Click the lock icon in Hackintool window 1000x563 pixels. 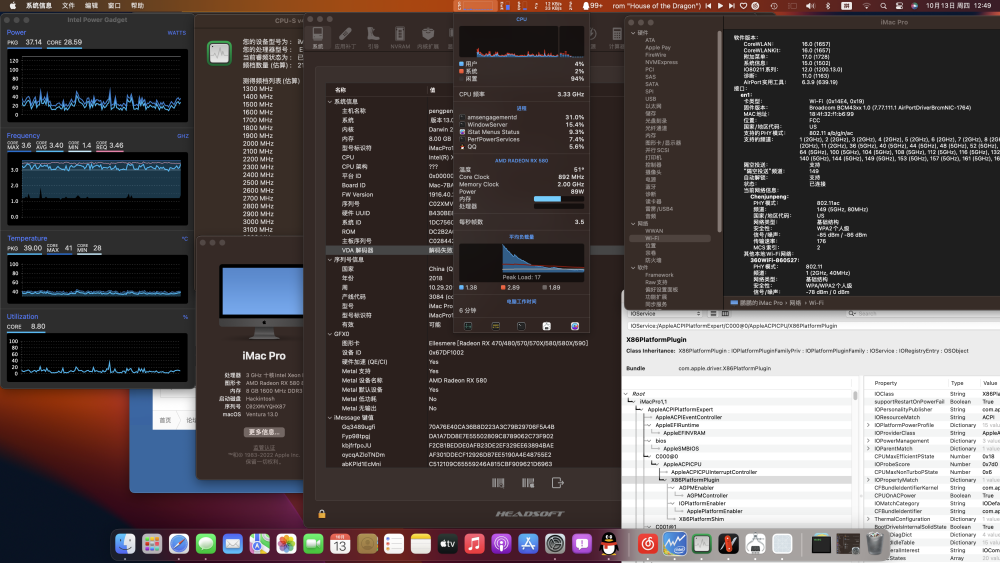[322, 513]
